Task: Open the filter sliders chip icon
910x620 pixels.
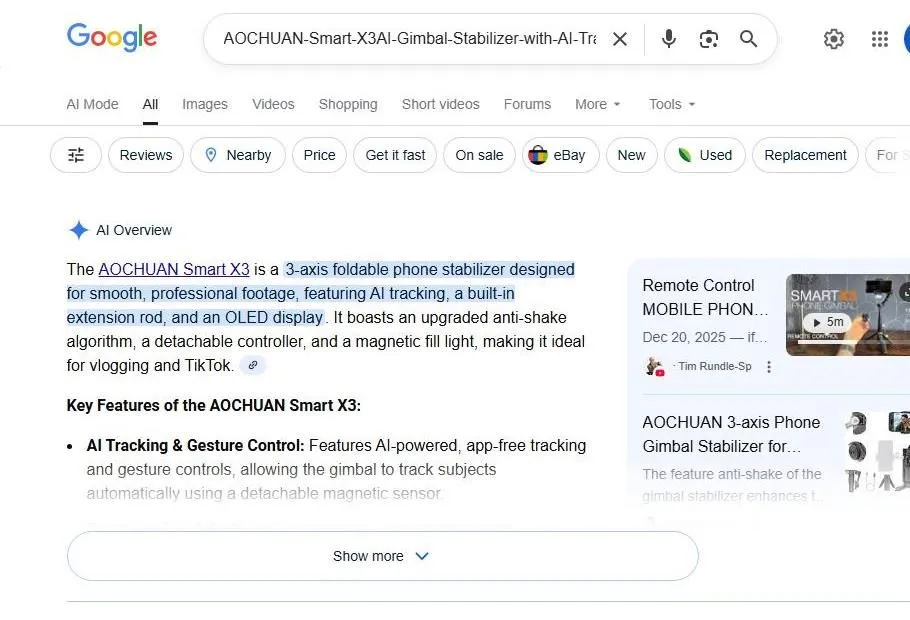Action: tap(76, 155)
